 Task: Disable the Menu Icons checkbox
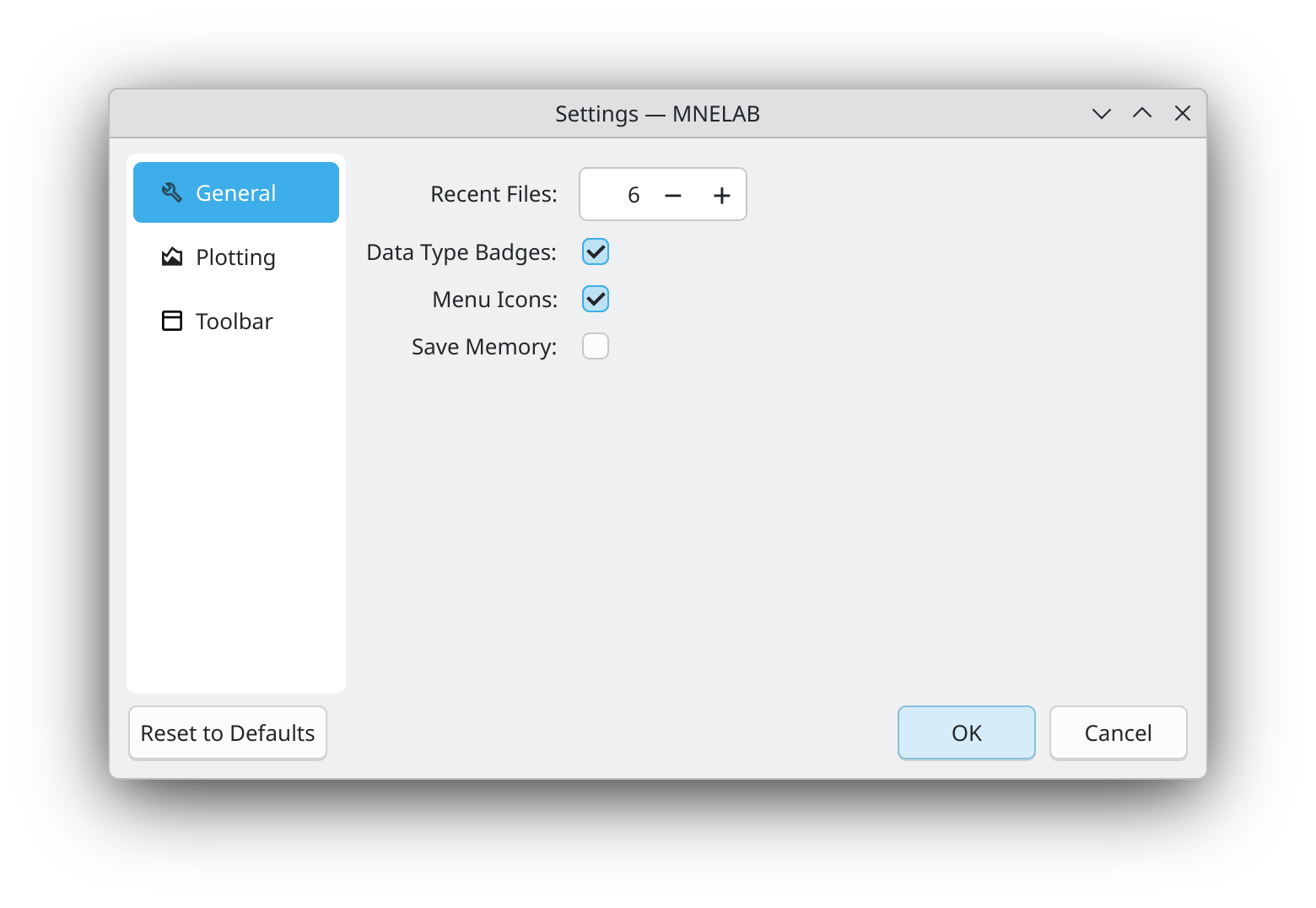[x=596, y=299]
